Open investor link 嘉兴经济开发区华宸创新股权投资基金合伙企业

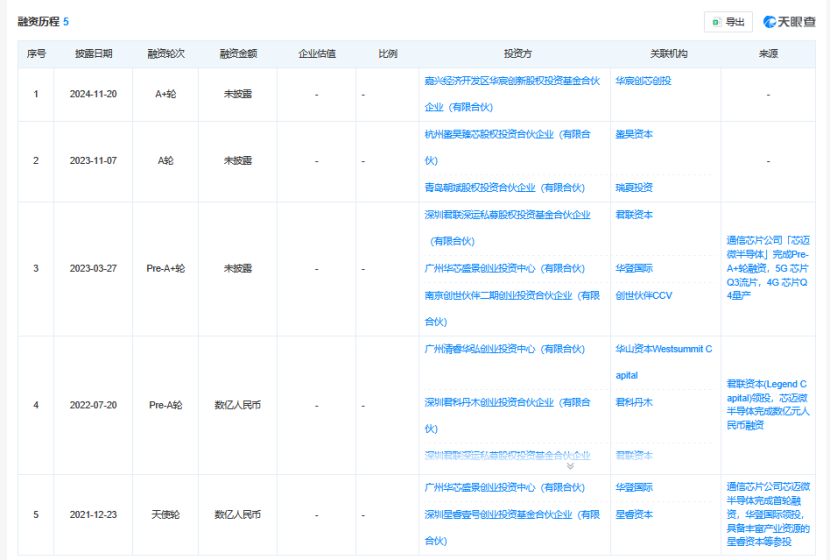(x=512, y=94)
